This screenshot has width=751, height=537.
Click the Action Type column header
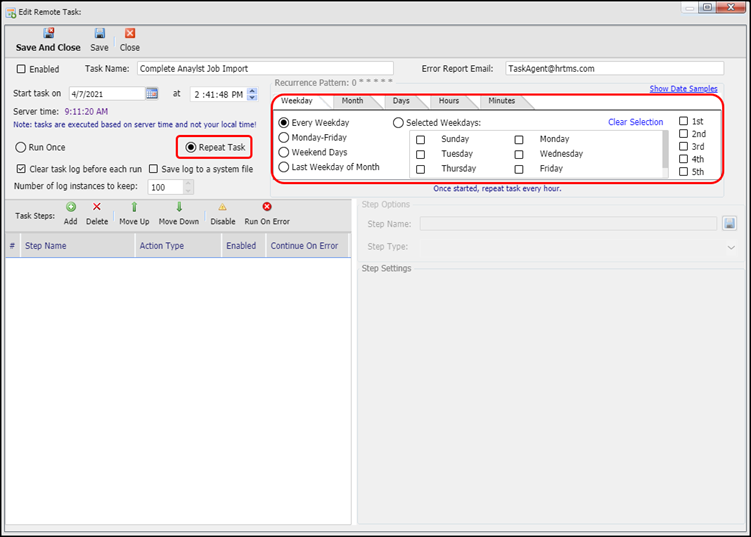point(178,246)
